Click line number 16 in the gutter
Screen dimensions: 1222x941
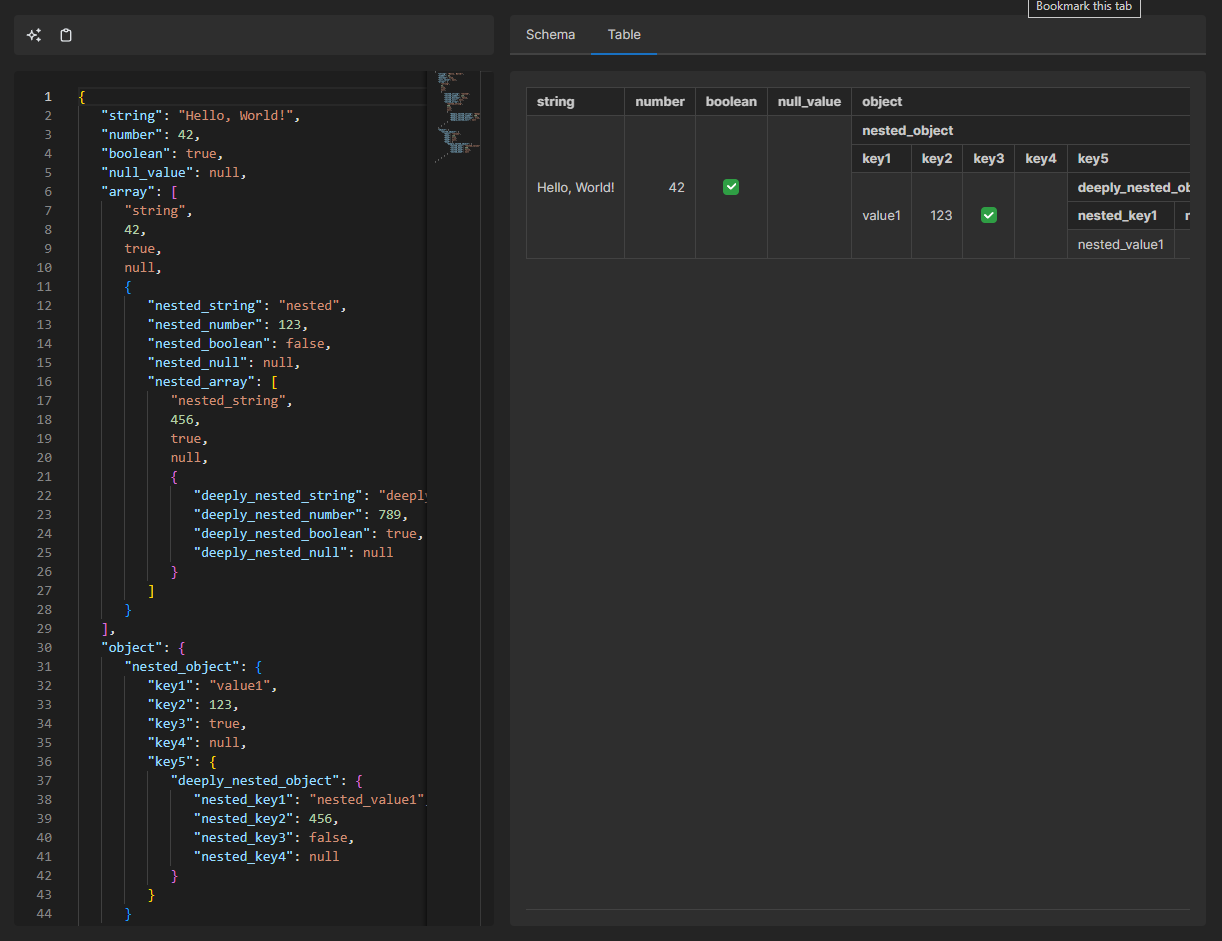(46, 381)
